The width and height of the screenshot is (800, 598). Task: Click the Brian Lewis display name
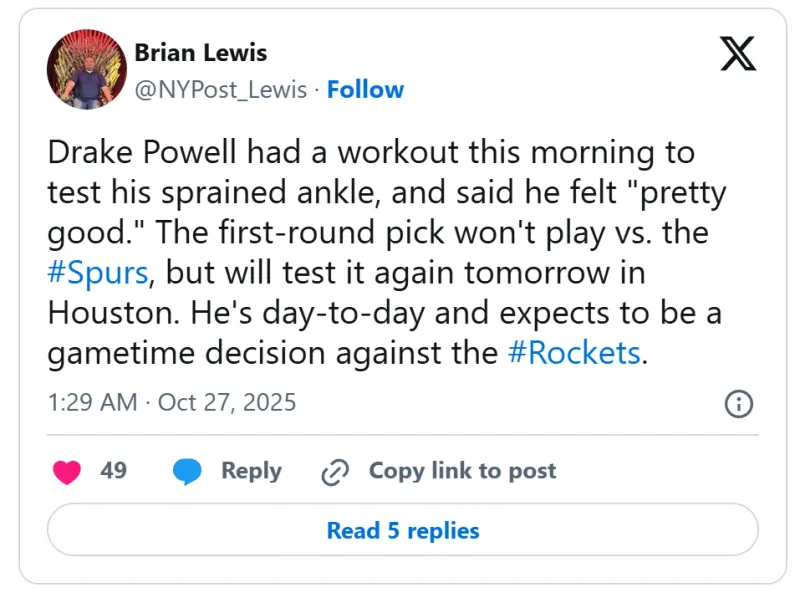pos(201,52)
